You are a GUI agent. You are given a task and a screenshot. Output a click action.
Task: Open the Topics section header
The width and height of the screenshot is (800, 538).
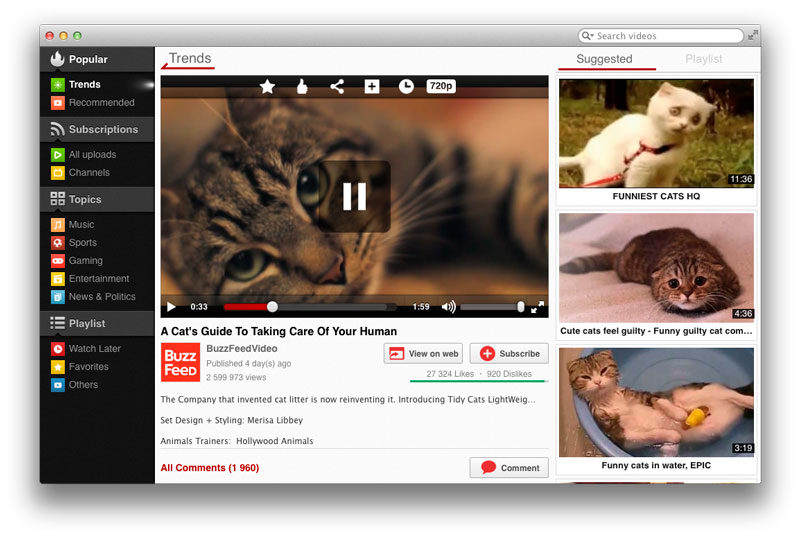[97, 199]
